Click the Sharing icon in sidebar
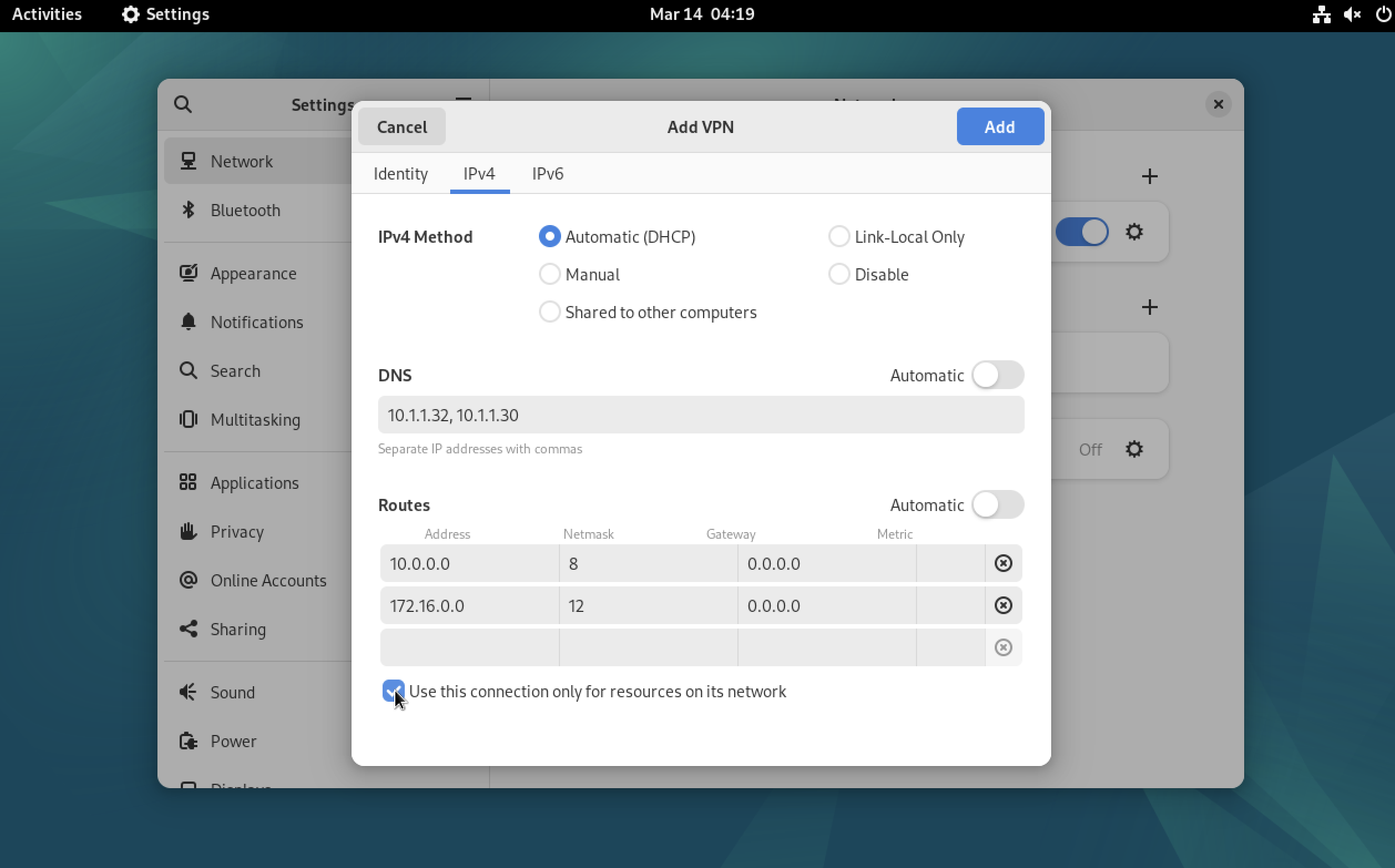Screen dimensions: 1395x868 click(x=189, y=629)
